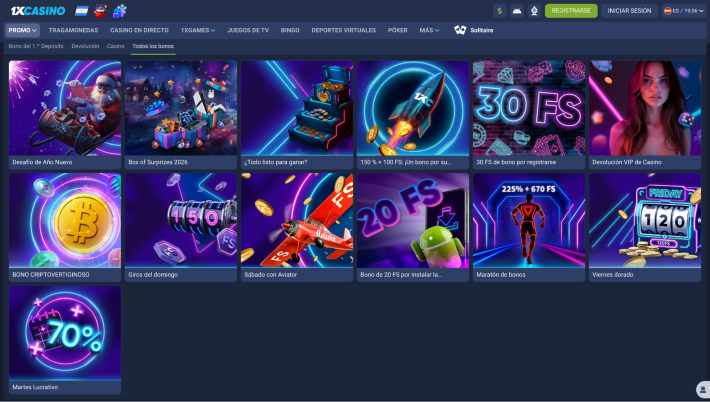Open the red Aviator plane image
This screenshot has width=710, height=402.
point(297,220)
